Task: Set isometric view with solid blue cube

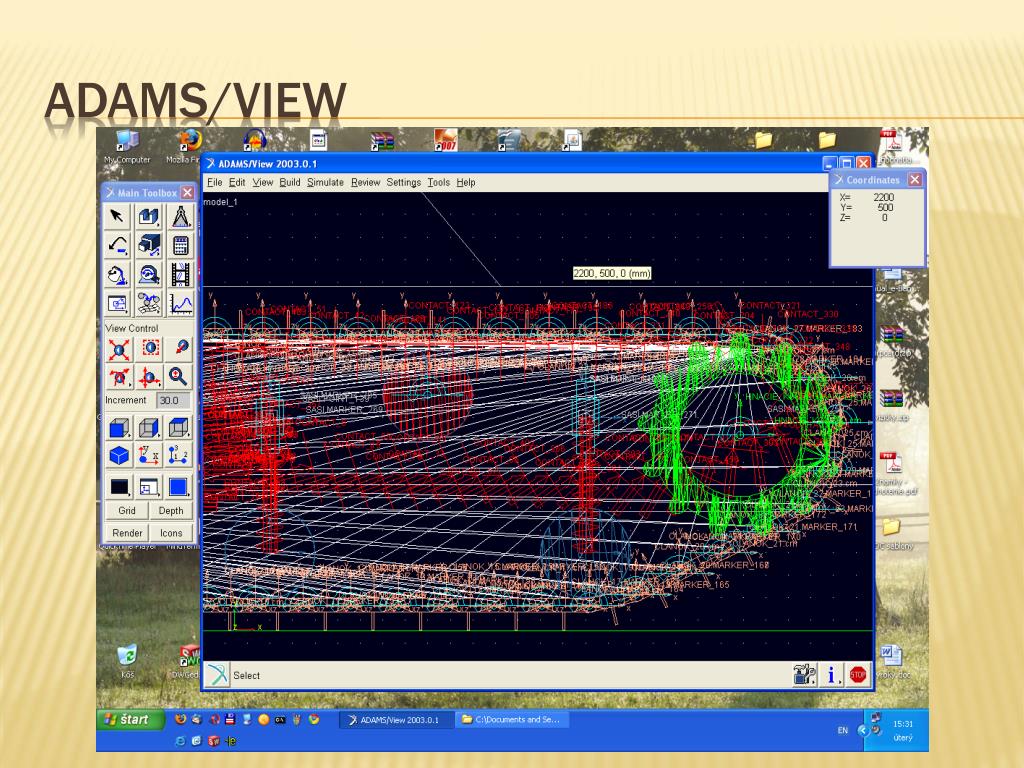Action: (x=119, y=455)
